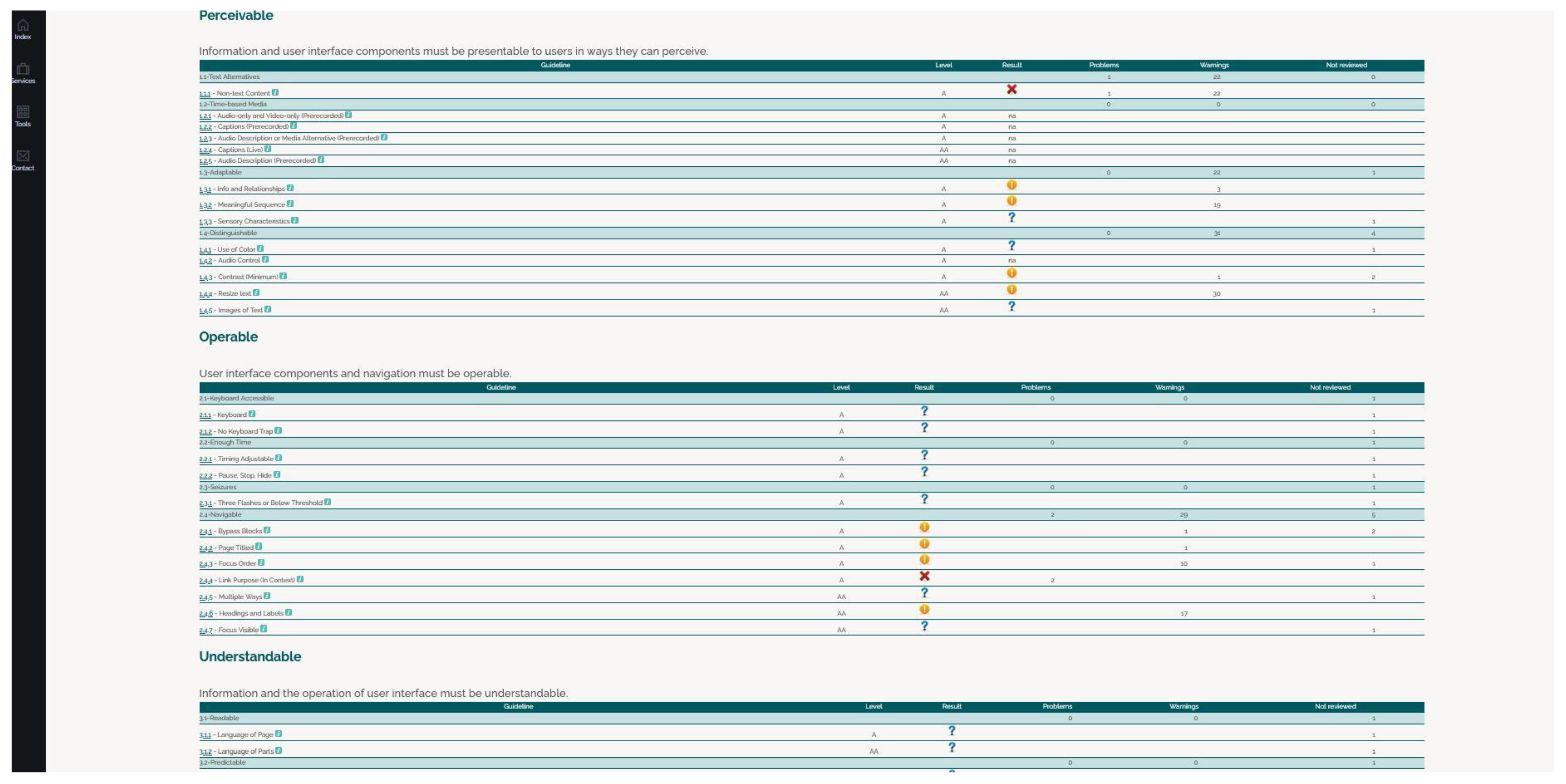Click the Services briefcase icon
The height and width of the screenshot is (784, 1566).
coord(22,69)
